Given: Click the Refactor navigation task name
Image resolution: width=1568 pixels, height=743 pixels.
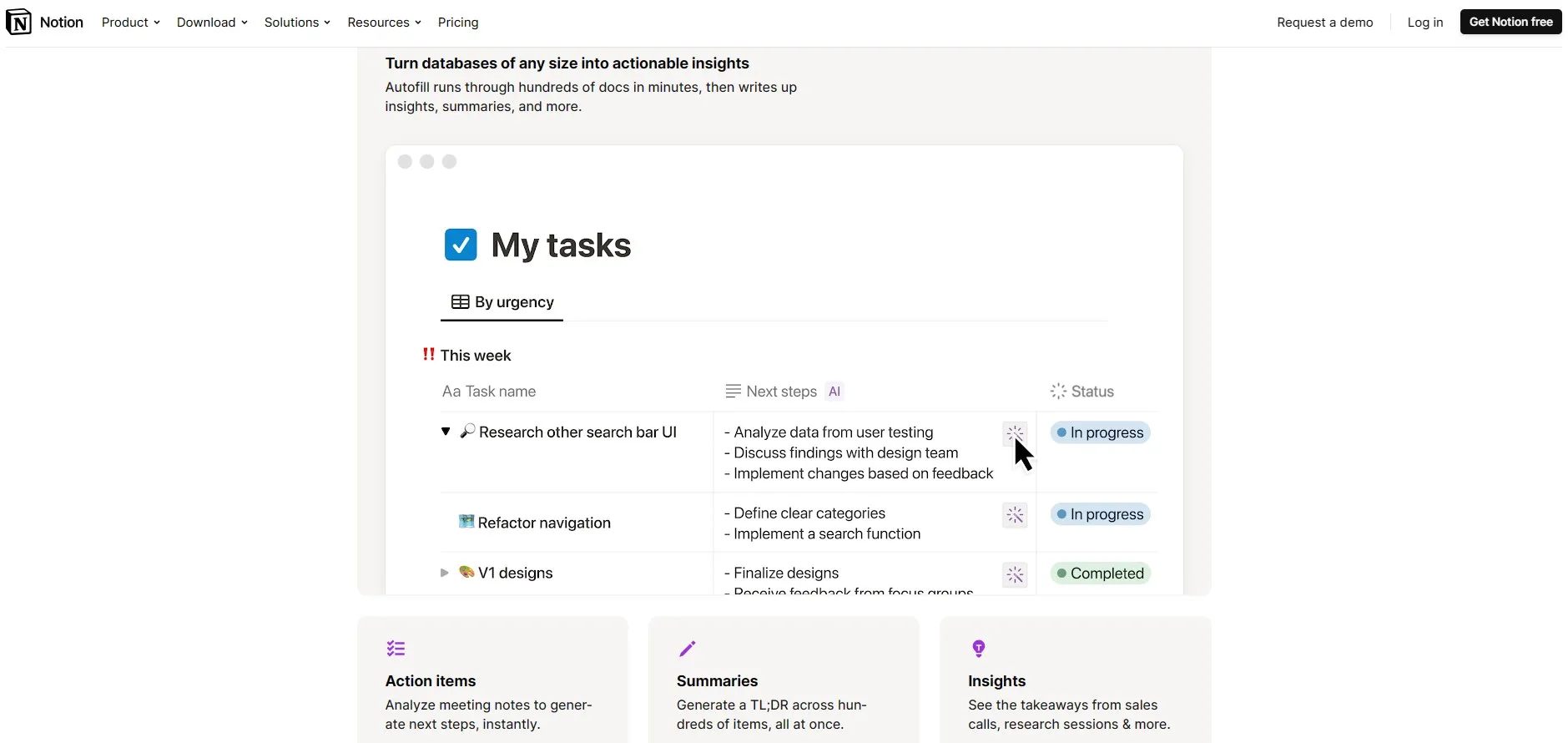Looking at the screenshot, I should click(544, 523).
